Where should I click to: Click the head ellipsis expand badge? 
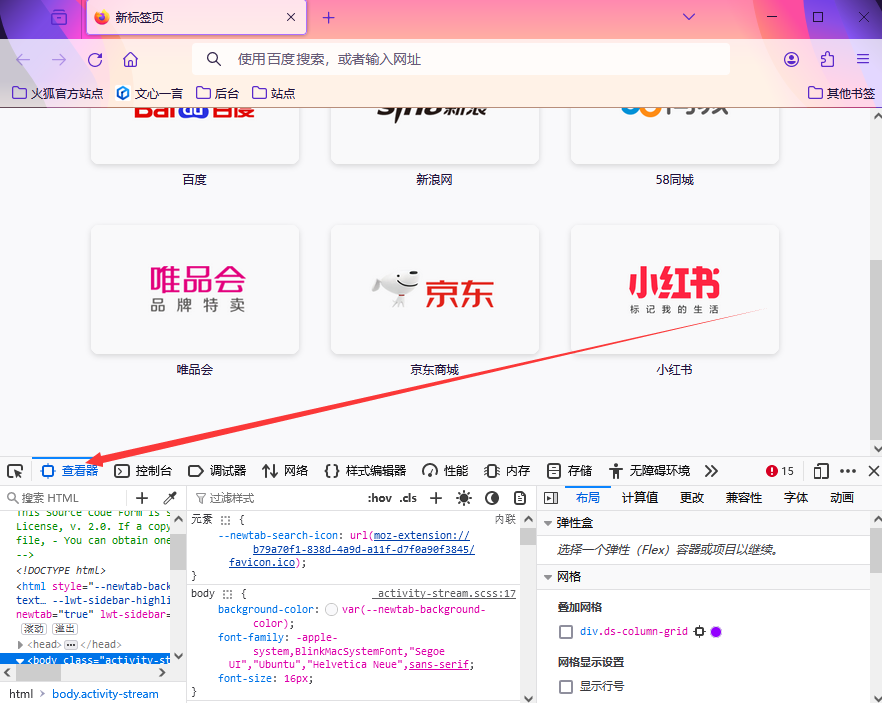coord(71,645)
